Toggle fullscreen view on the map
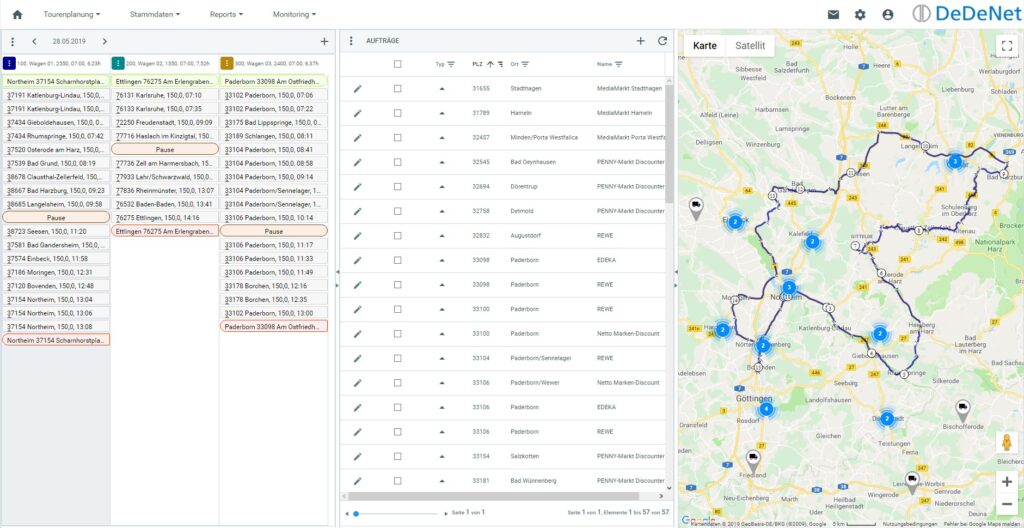 point(1006,46)
